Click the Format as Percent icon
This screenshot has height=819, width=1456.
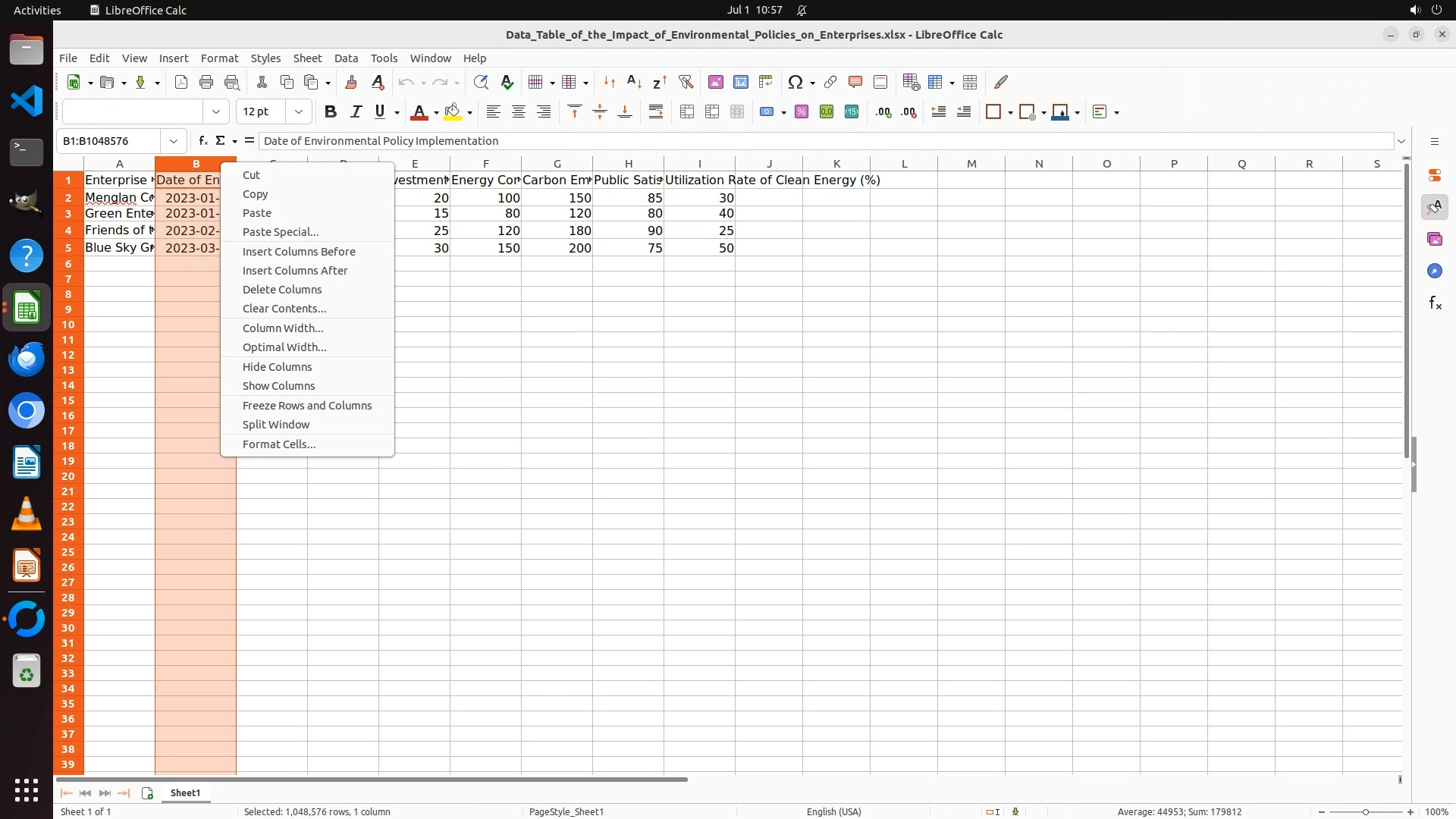point(801,112)
